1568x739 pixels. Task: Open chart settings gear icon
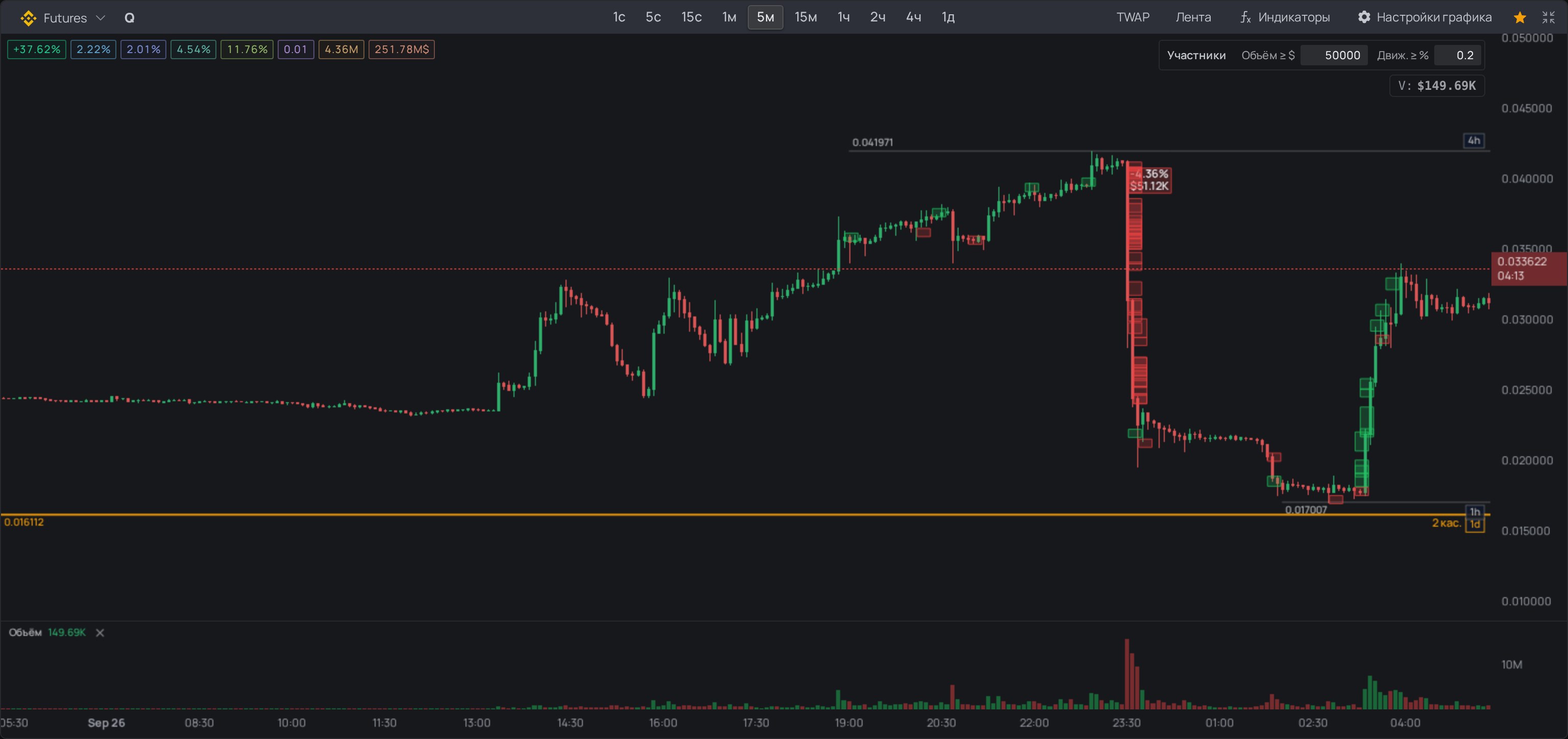click(x=1364, y=17)
